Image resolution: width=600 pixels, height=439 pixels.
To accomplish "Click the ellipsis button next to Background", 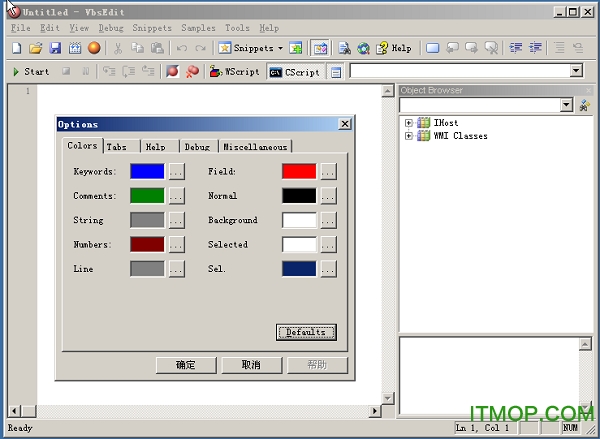I will tap(329, 220).
